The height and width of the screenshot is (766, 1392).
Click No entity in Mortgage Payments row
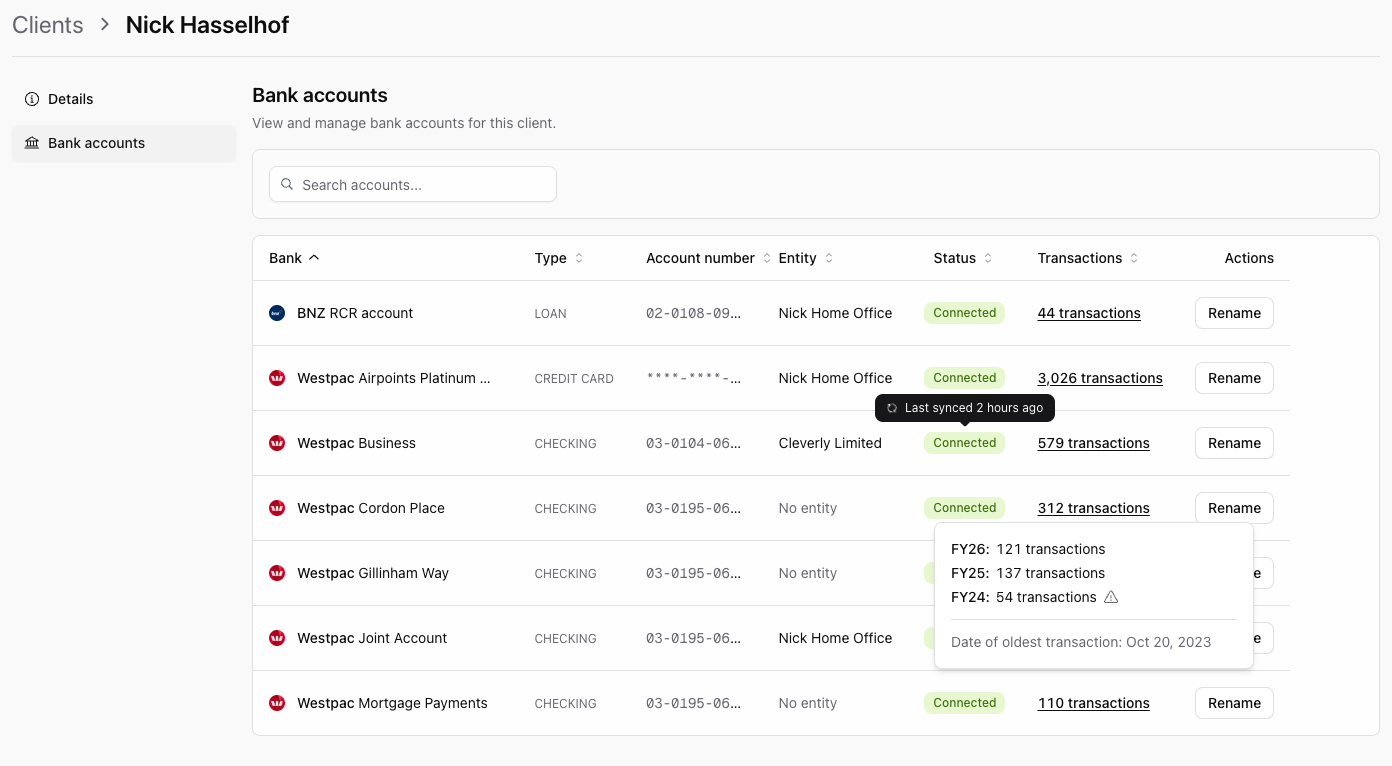tap(807, 703)
